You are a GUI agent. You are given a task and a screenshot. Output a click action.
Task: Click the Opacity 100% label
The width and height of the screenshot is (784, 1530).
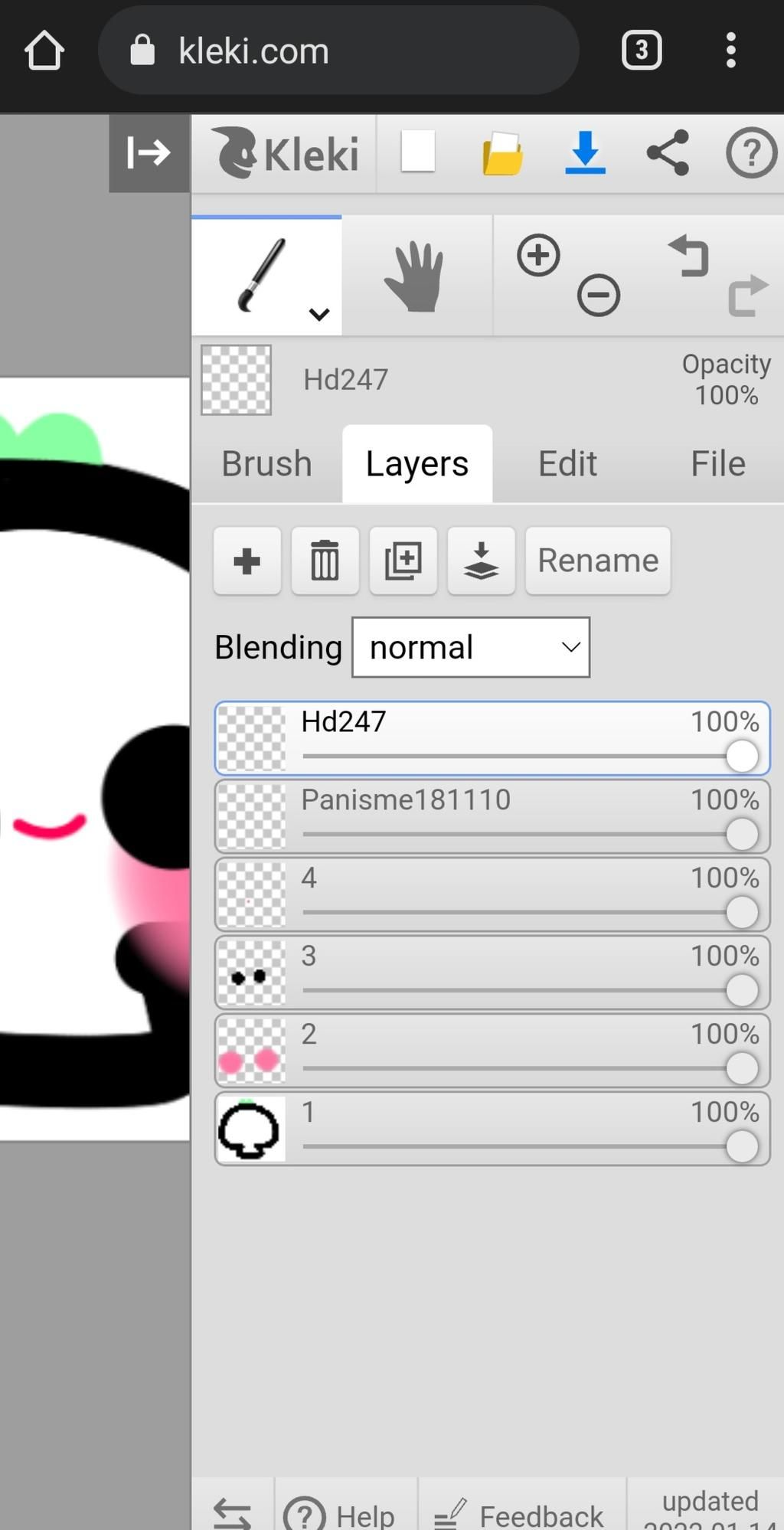click(x=726, y=380)
